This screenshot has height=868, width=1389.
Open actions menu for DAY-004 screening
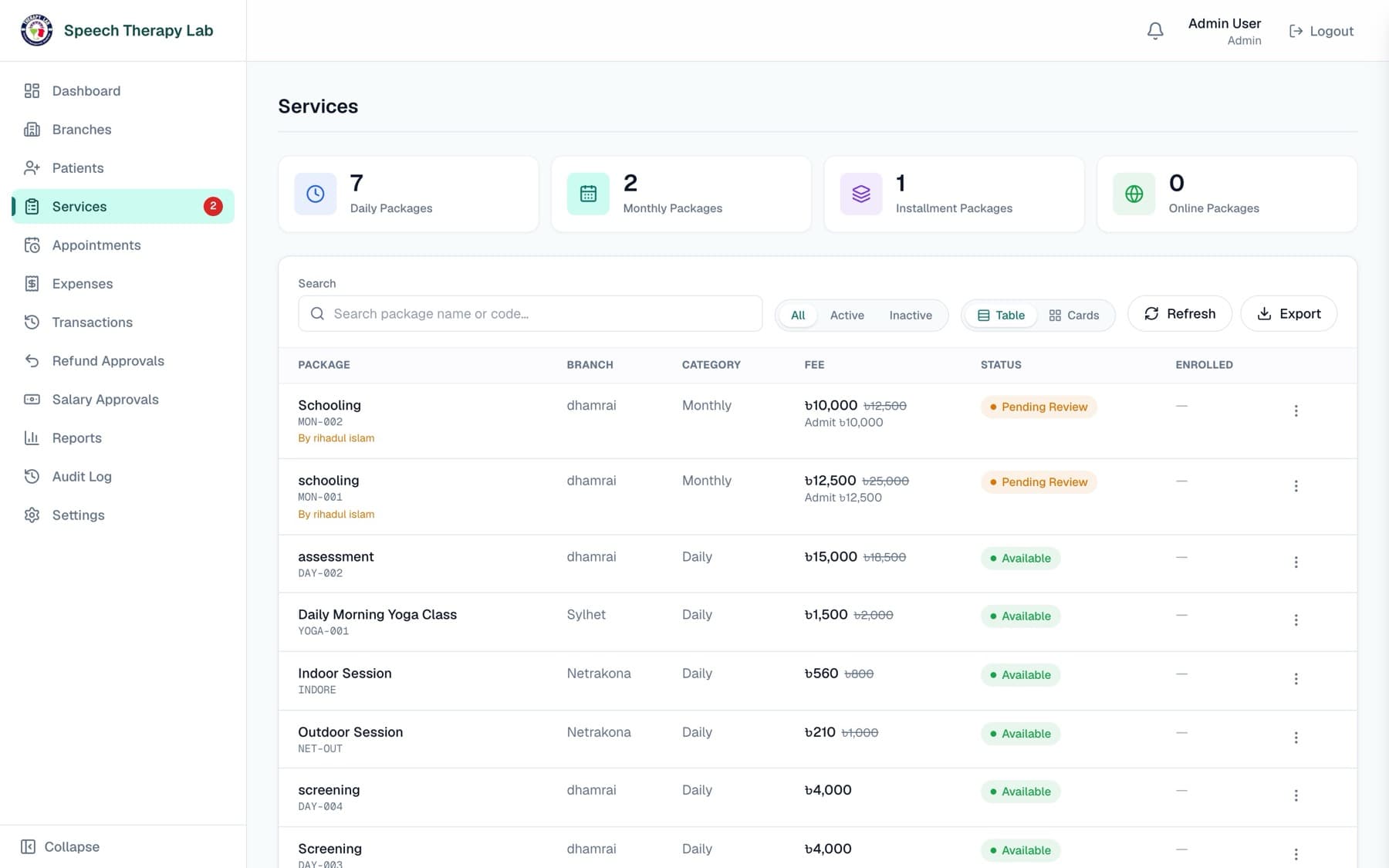tap(1296, 795)
